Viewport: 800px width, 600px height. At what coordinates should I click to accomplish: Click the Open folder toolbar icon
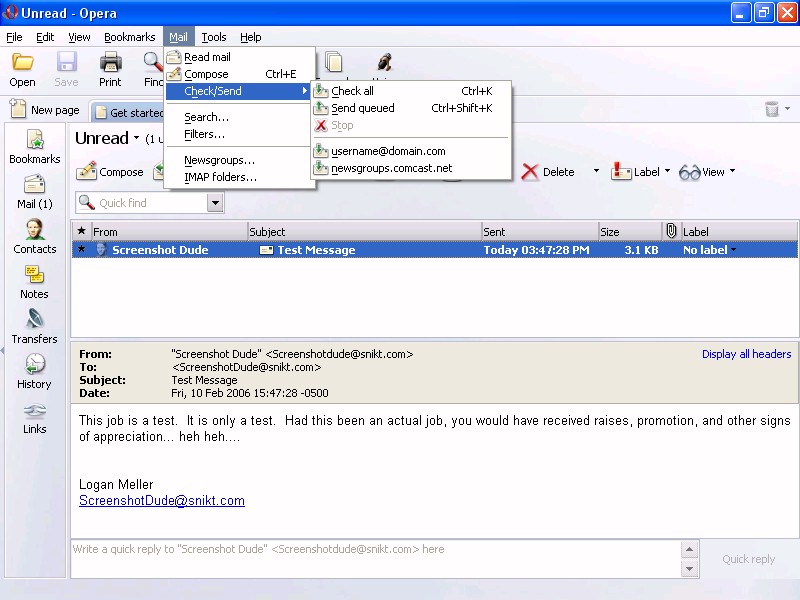[x=22, y=62]
